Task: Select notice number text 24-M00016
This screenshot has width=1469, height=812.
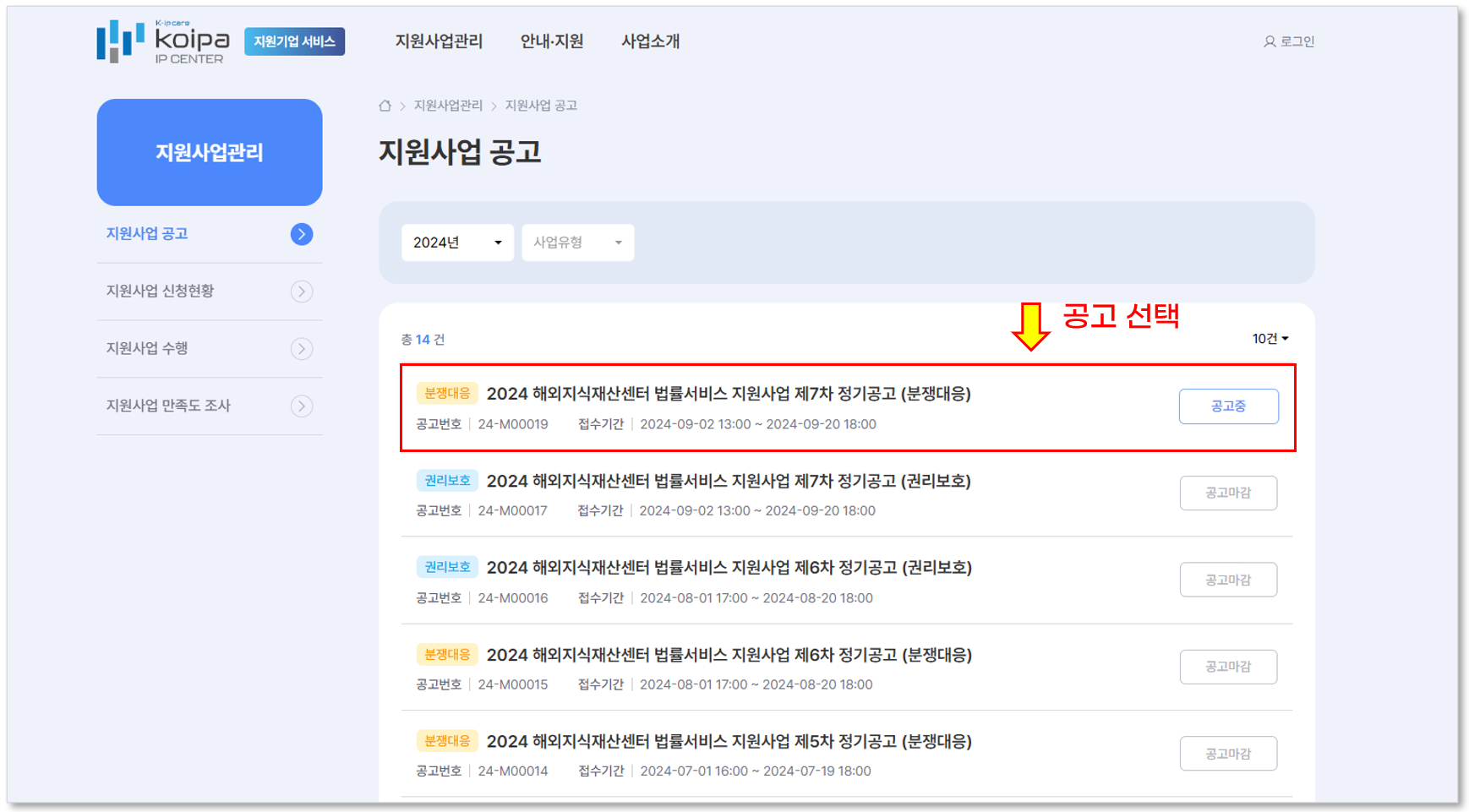Action: click(513, 598)
